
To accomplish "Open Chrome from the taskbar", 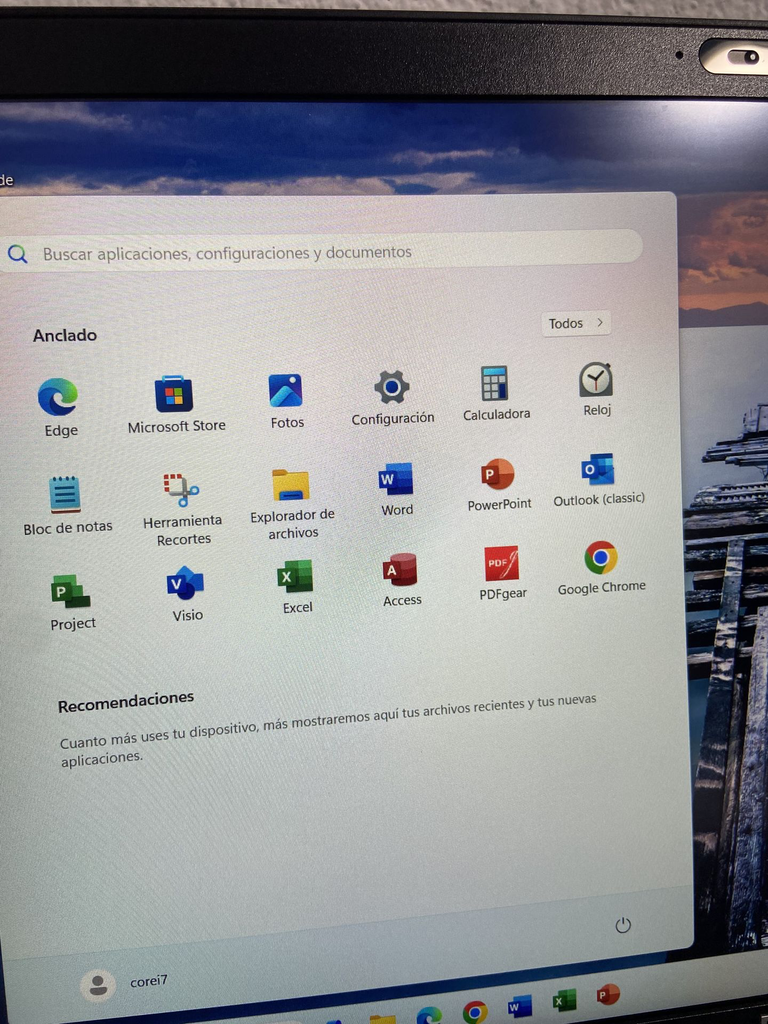I will click(475, 1012).
